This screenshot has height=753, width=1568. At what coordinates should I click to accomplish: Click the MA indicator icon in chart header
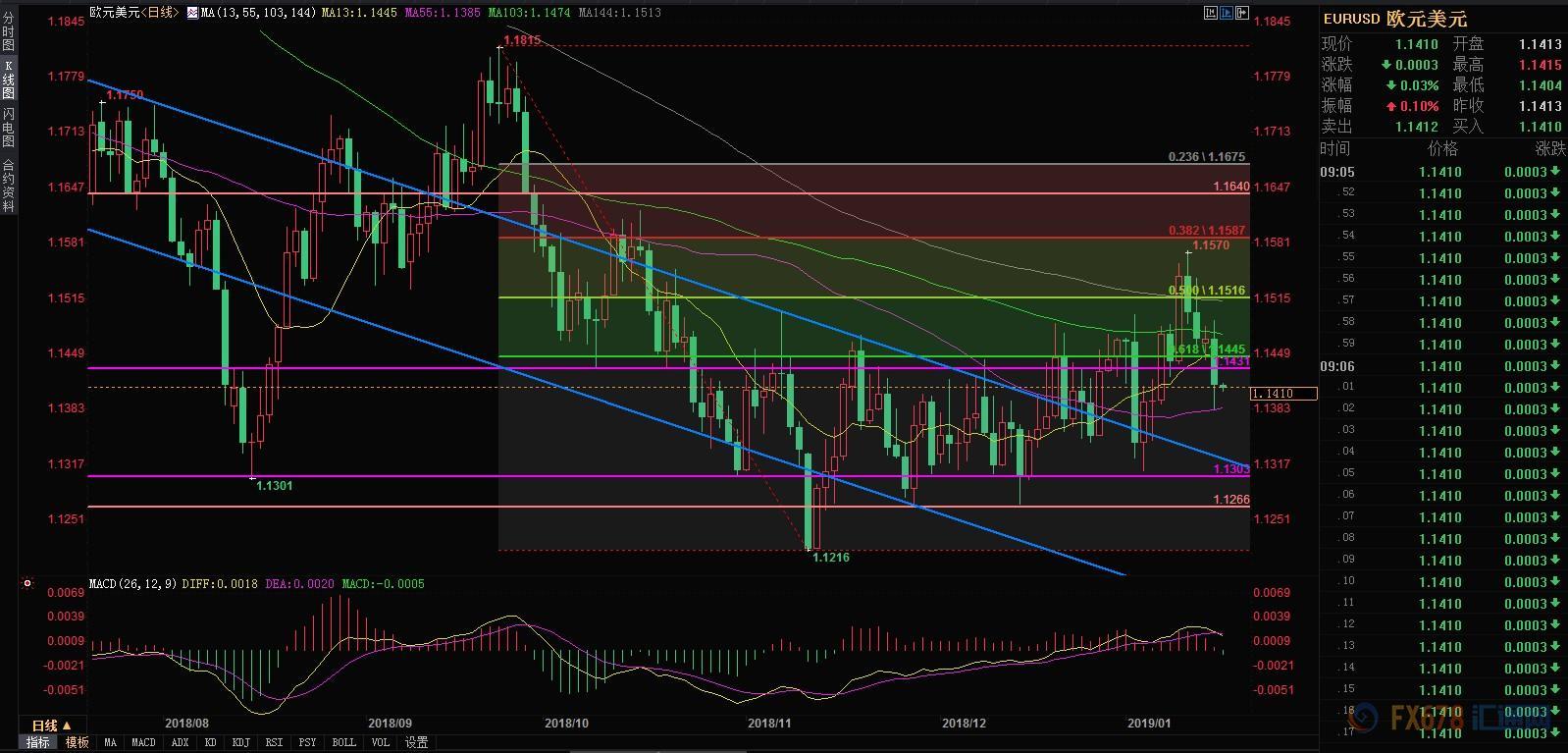click(192, 13)
